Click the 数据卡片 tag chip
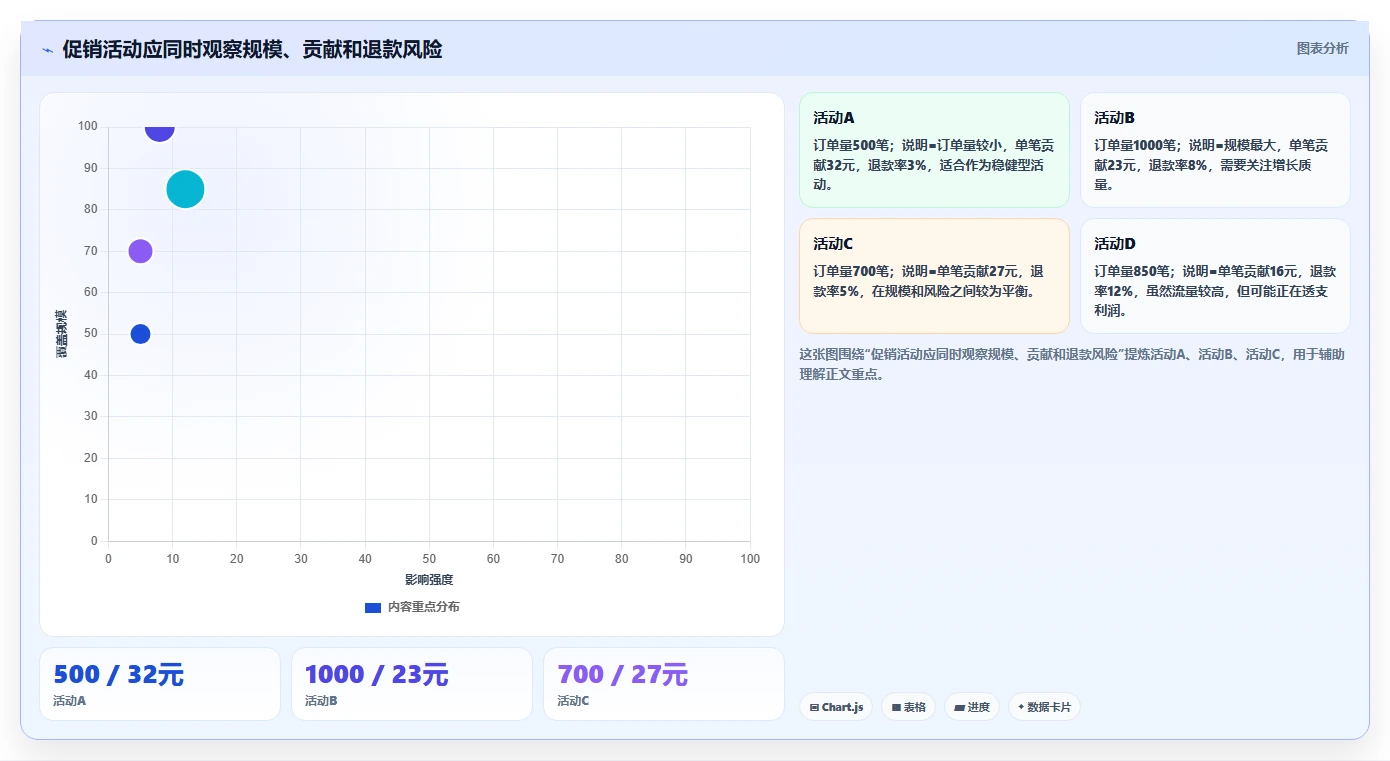This screenshot has height=761, width=1390. pos(1044,707)
